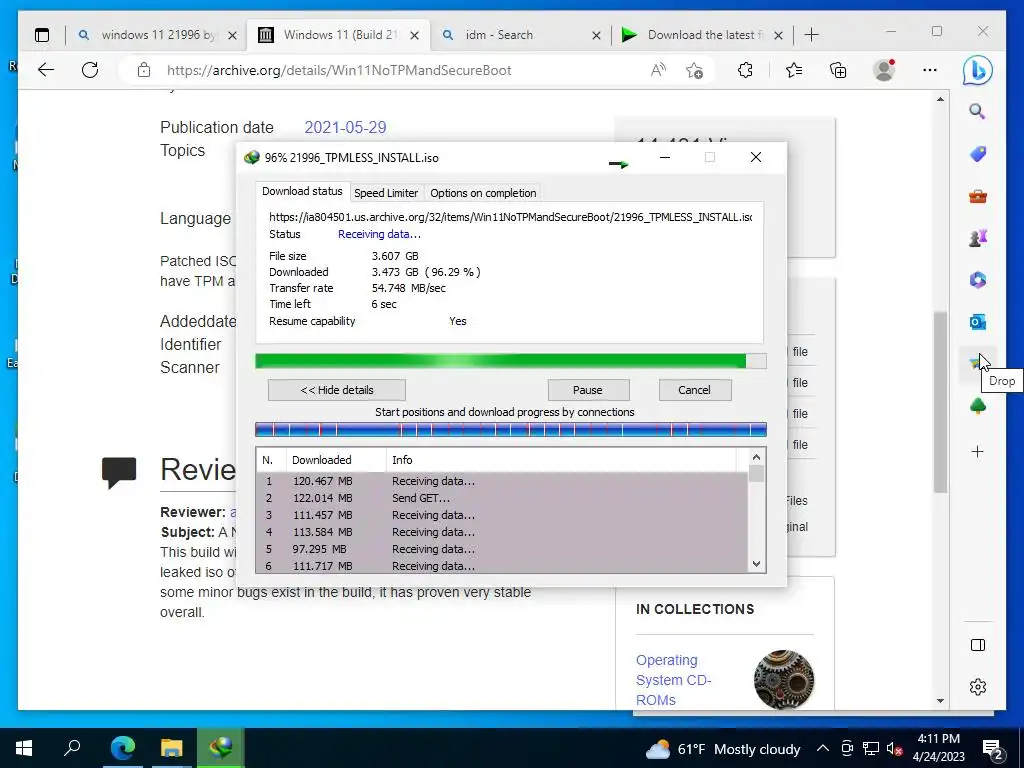This screenshot has width=1024, height=768.
Task: Add a new sidebar app plus
Action: tap(978, 451)
